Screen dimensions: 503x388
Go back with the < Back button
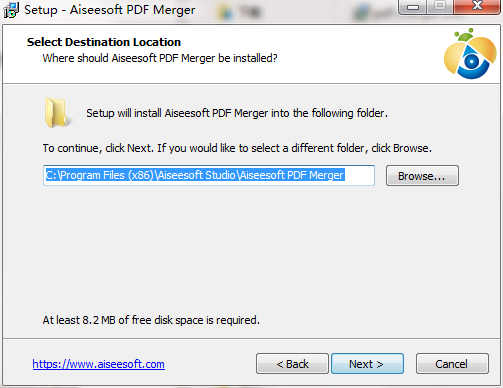(292, 364)
